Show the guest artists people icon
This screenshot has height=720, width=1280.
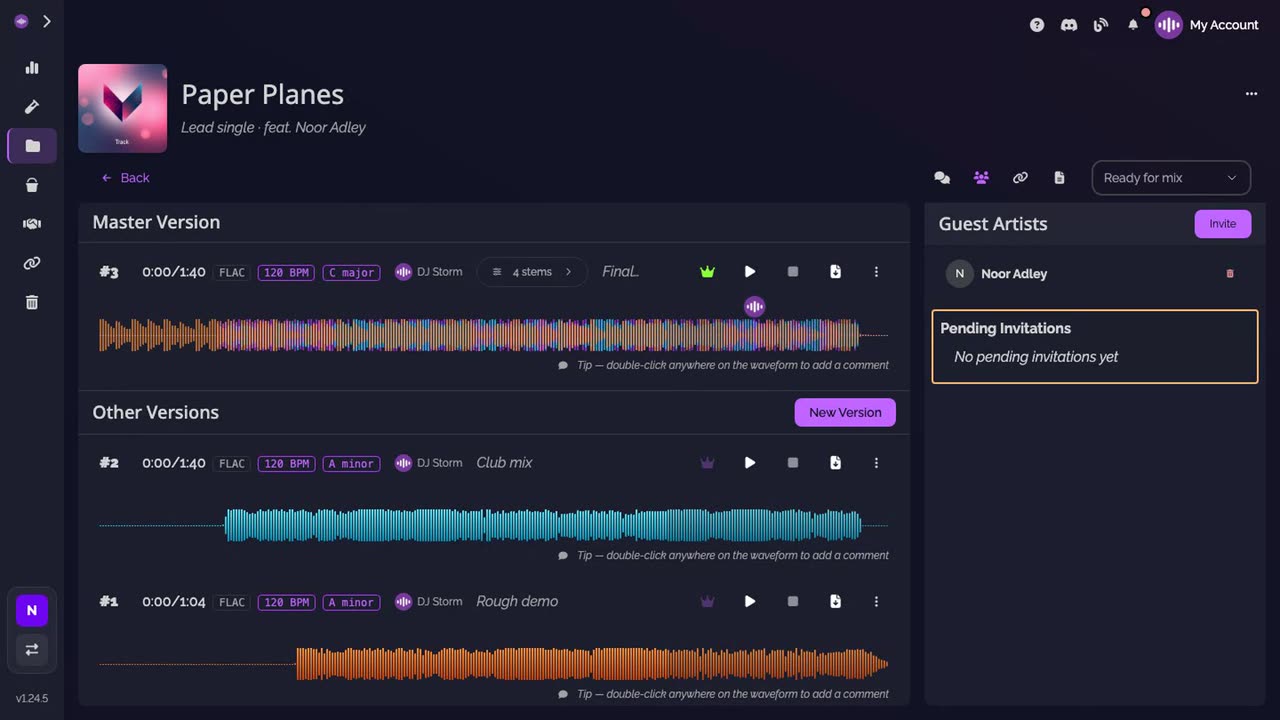pos(981,178)
